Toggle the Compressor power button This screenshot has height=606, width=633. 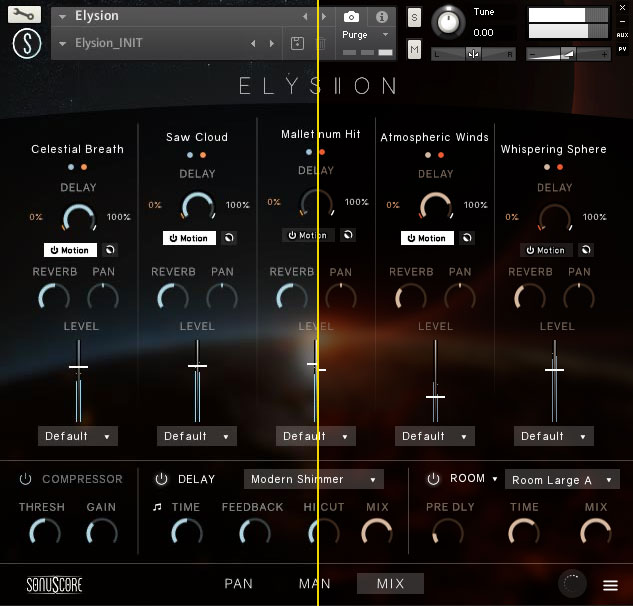[25, 479]
